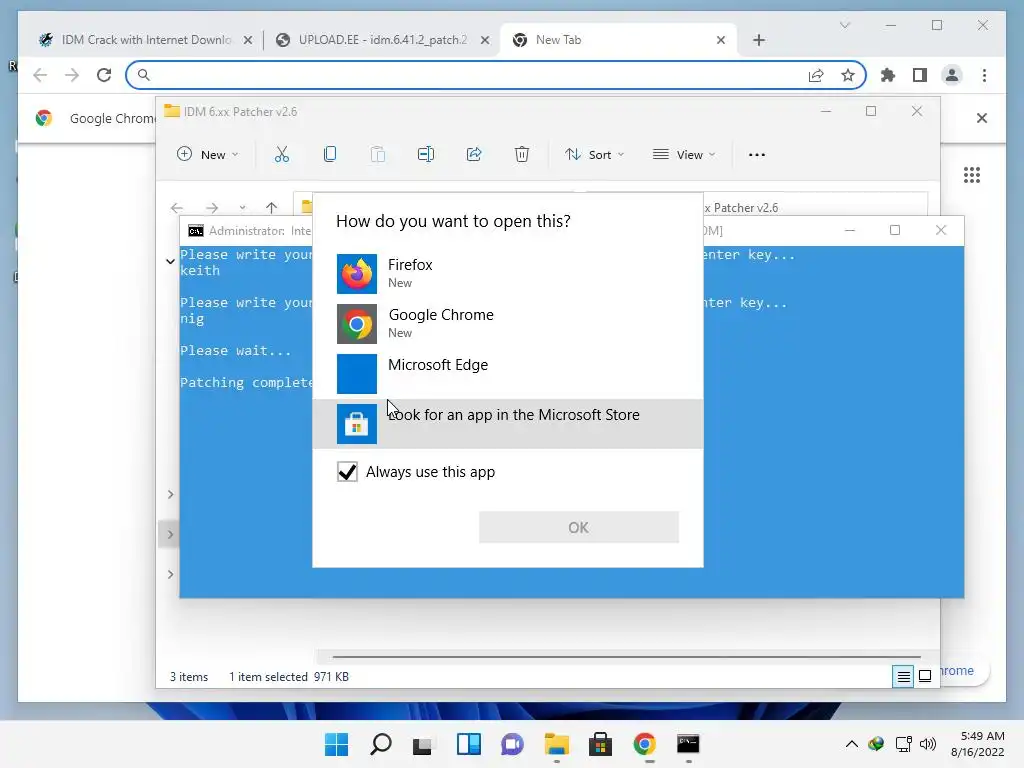Open Microsoft Store from taskbar
The image size is (1024, 768).
coord(600,744)
